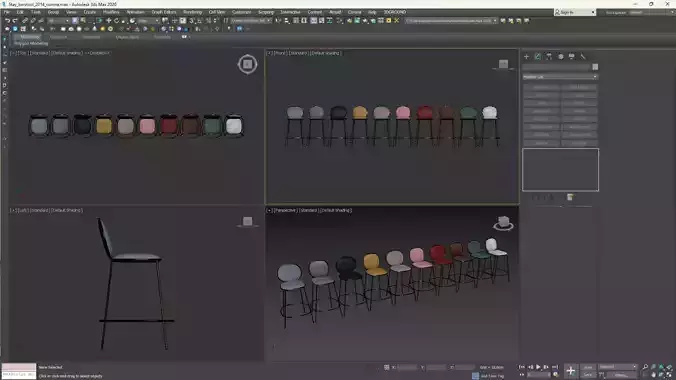Open the Selected key filter dropdown
This screenshot has height=380, width=676.
618,367
